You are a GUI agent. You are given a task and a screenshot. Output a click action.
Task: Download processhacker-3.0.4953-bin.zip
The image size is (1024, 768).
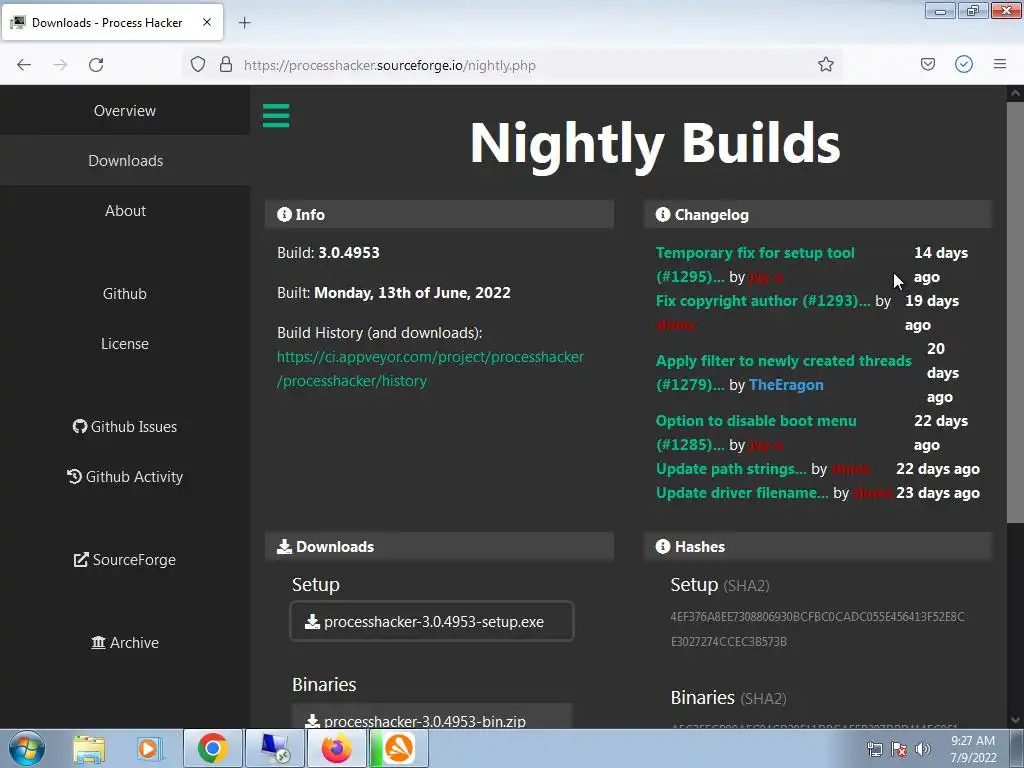(x=432, y=716)
